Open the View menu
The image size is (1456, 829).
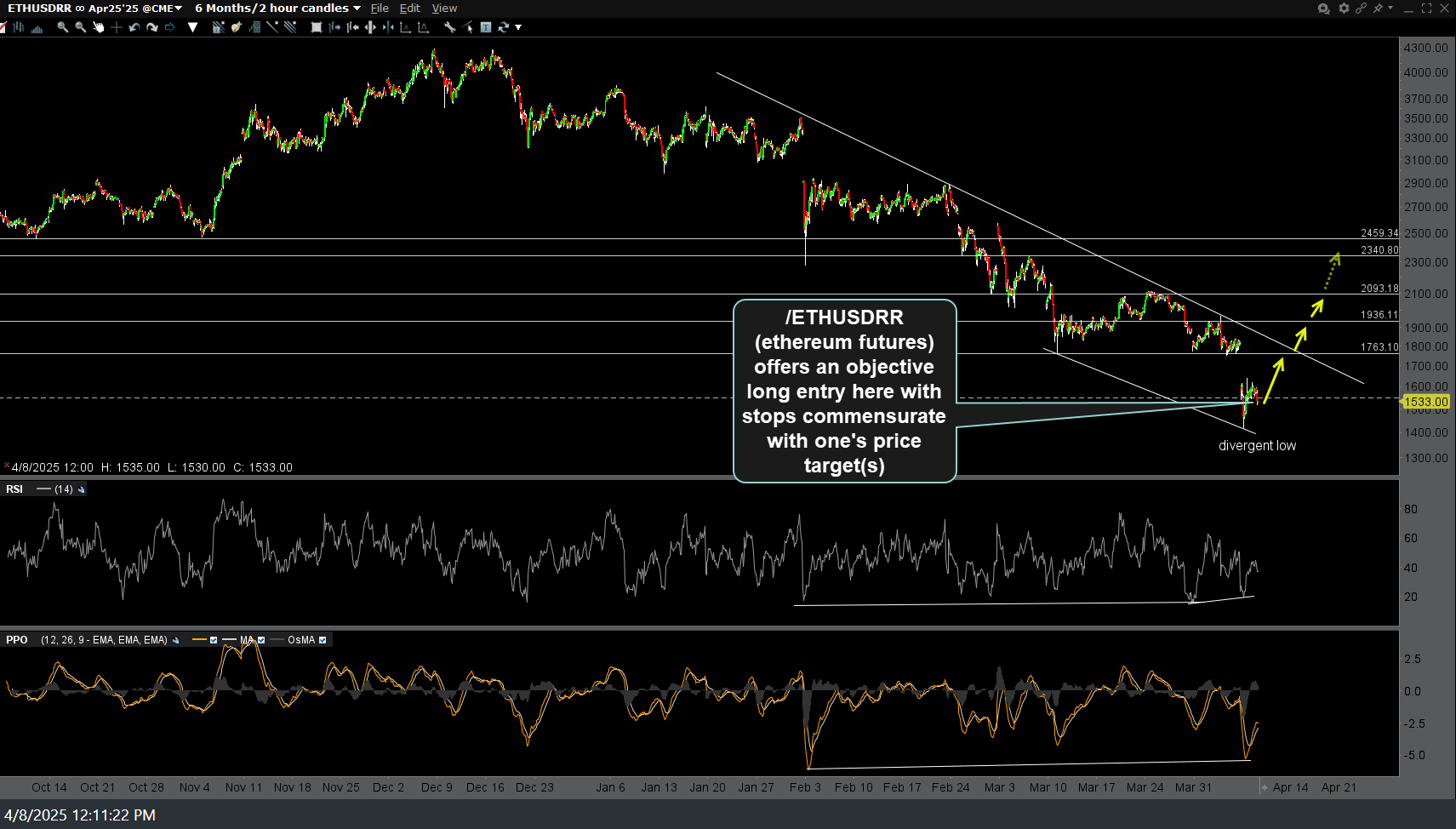tap(444, 9)
